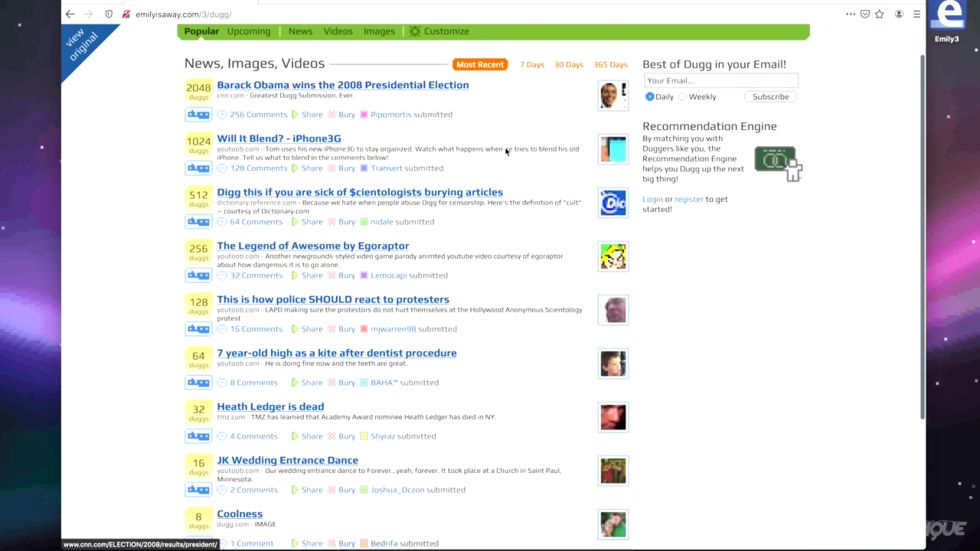Viewport: 980px width, 551px height.
Task: Click the Login link
Action: click(x=652, y=199)
